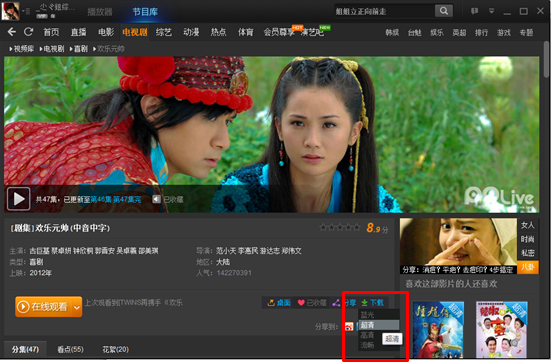Click the 排行 ranking link
Image resolution: width=551 pixels, height=362 pixels.
(x=481, y=33)
